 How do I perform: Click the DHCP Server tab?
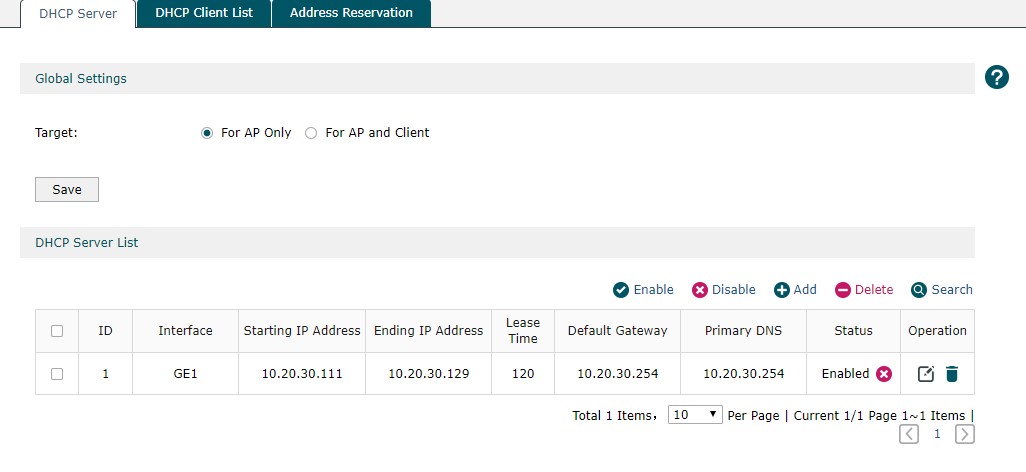(78, 14)
